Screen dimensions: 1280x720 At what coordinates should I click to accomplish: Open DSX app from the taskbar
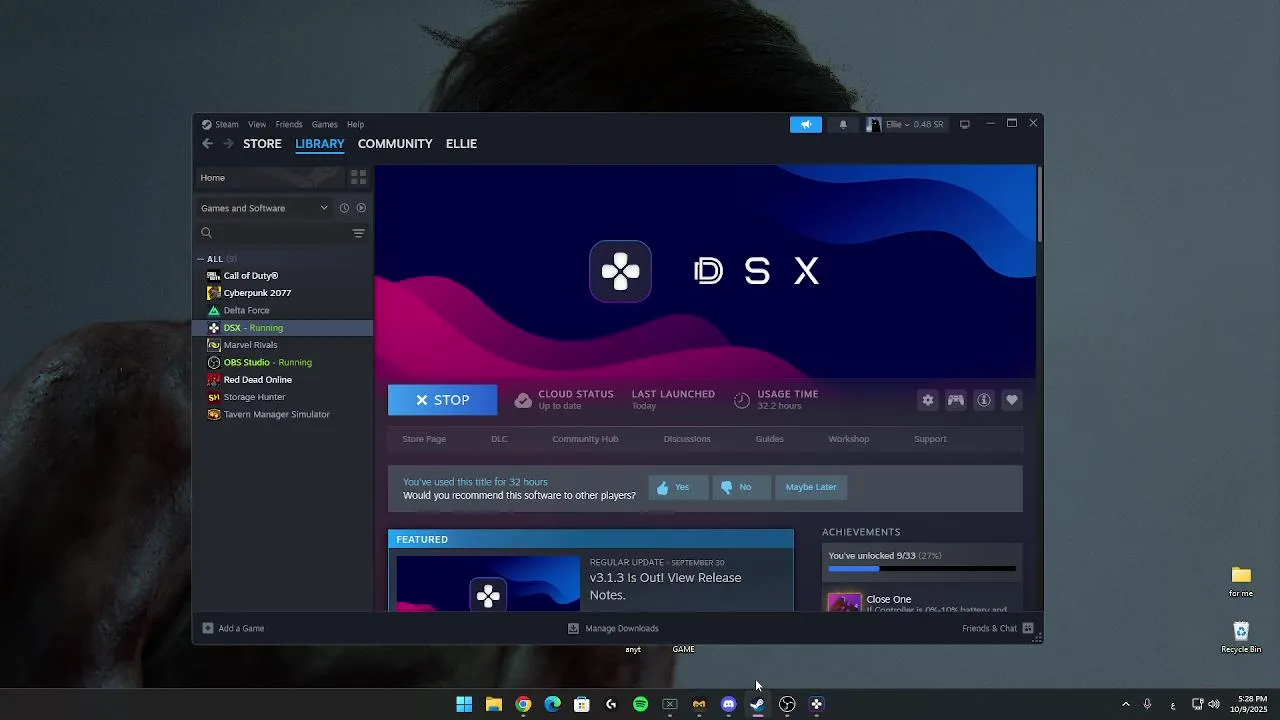click(x=816, y=704)
